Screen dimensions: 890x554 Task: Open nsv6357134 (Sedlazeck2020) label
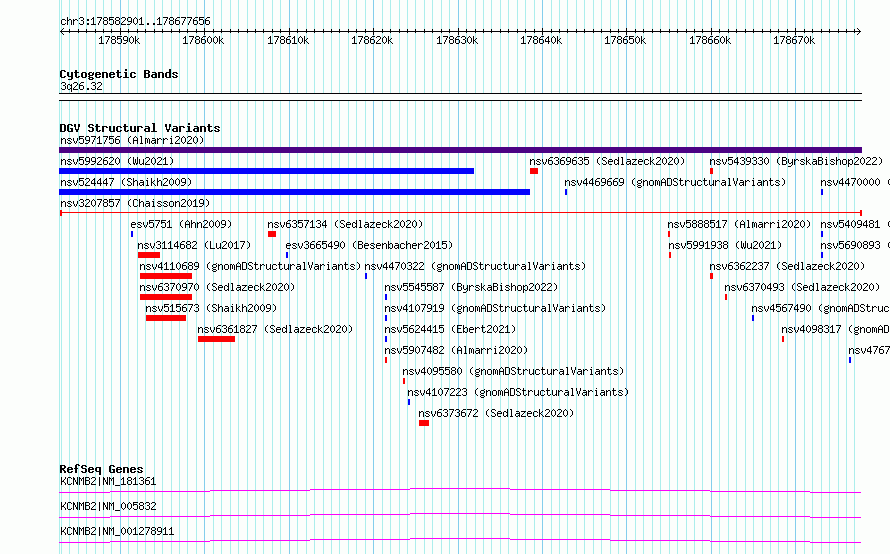tap(345, 224)
